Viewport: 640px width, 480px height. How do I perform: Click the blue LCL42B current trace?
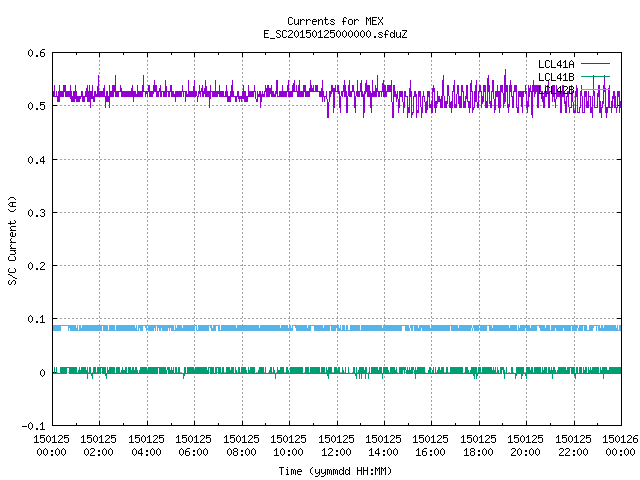337,328
